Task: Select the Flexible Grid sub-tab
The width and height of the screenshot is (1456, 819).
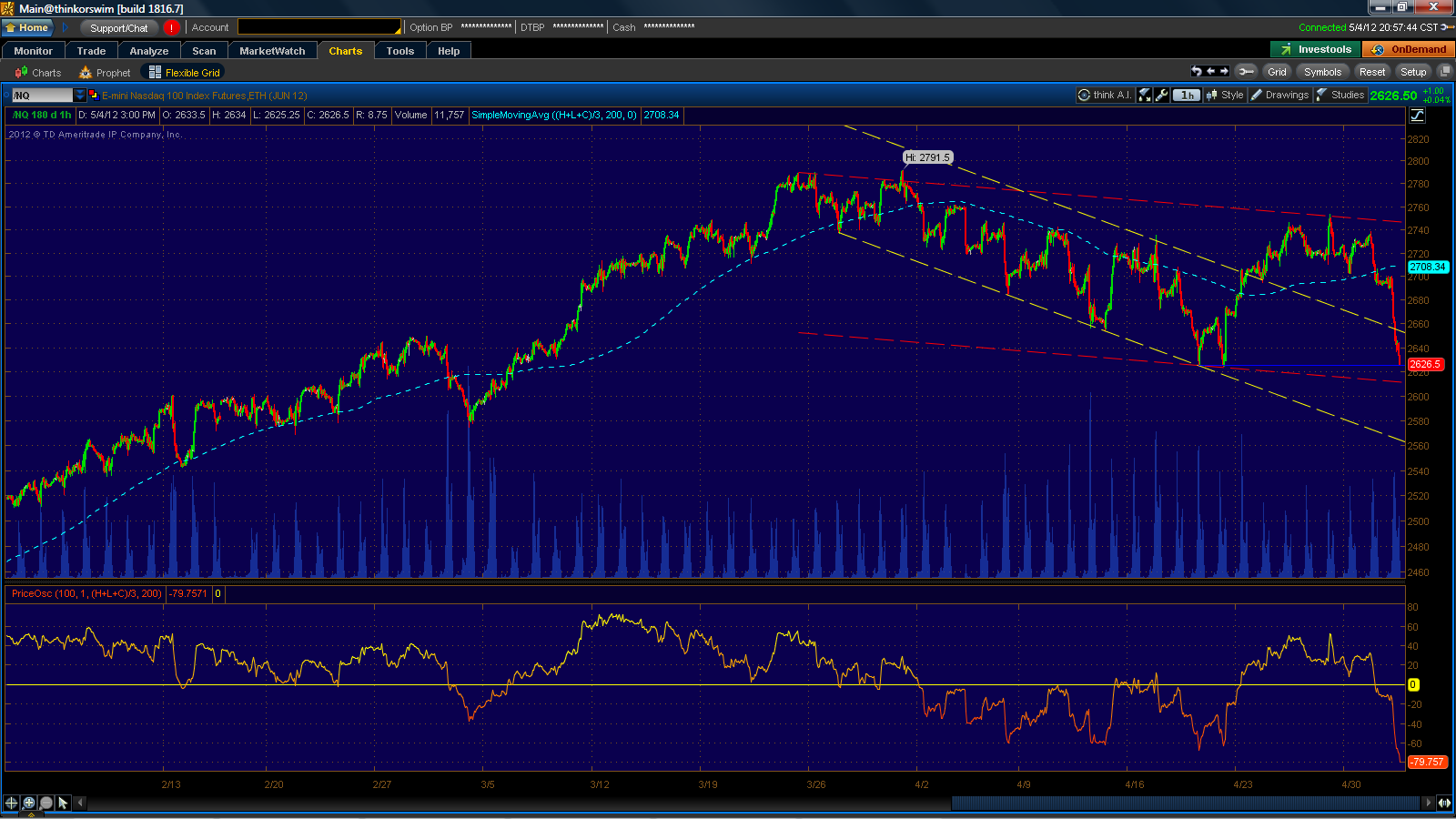Action: pyautogui.click(x=185, y=73)
